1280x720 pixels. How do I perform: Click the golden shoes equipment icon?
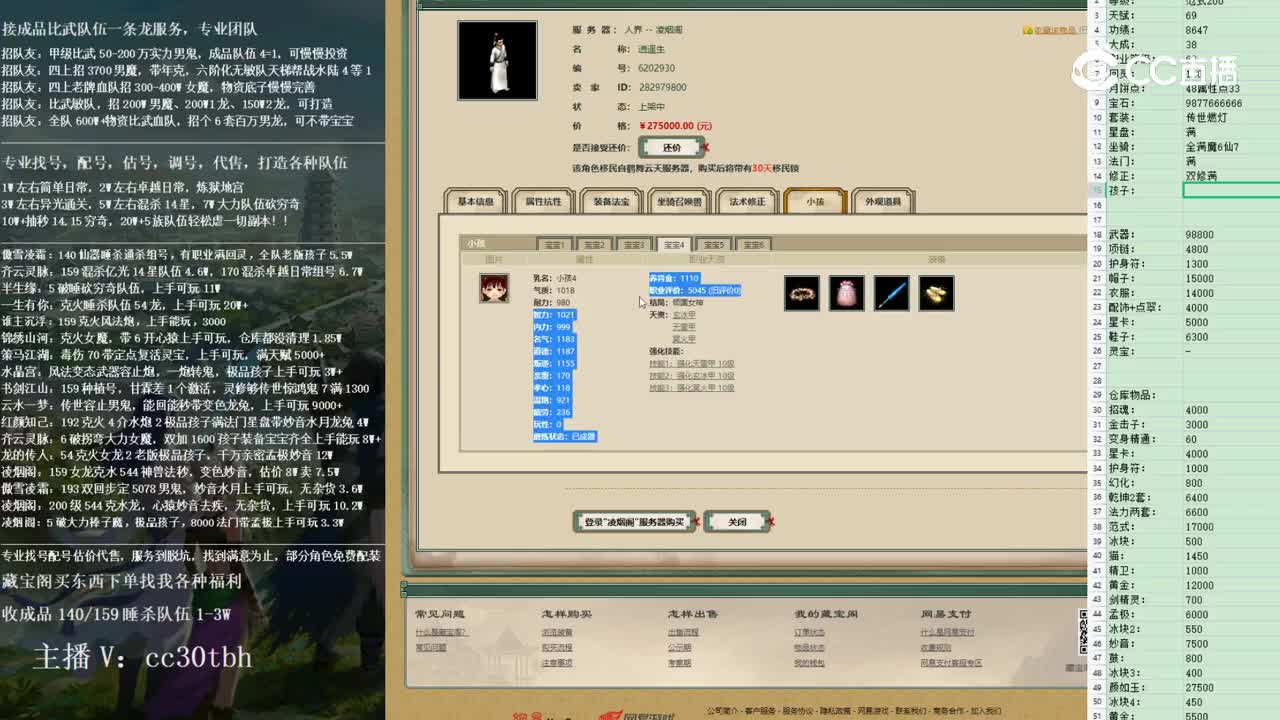[x=936, y=293]
